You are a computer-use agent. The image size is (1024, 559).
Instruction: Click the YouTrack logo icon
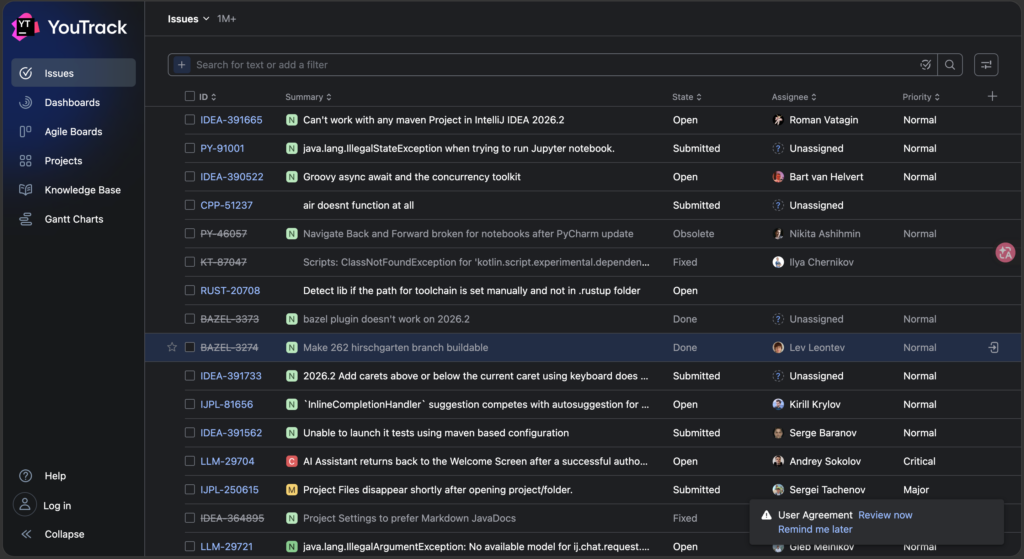25,27
